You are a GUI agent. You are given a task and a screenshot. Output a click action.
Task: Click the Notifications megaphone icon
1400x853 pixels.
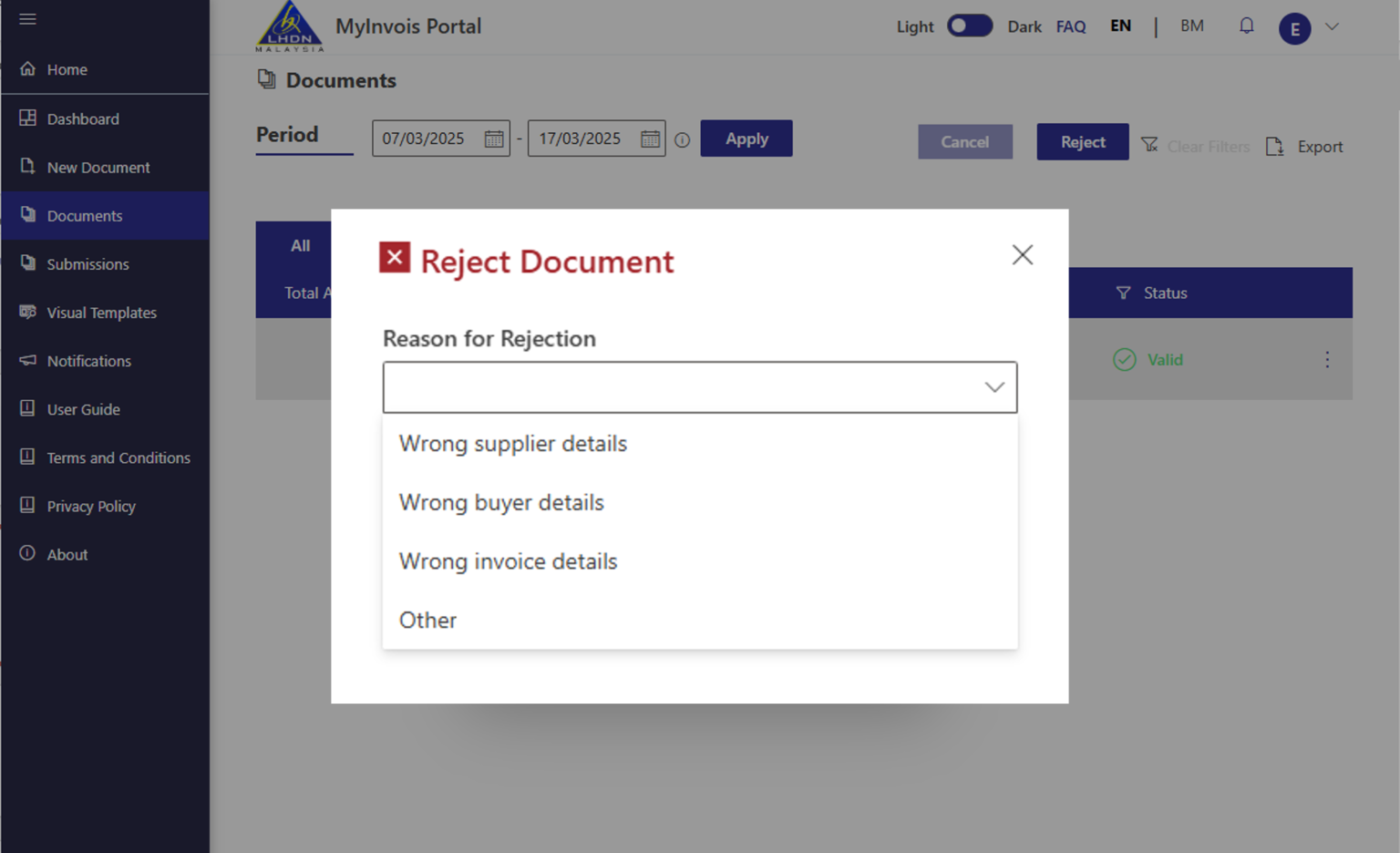point(28,360)
